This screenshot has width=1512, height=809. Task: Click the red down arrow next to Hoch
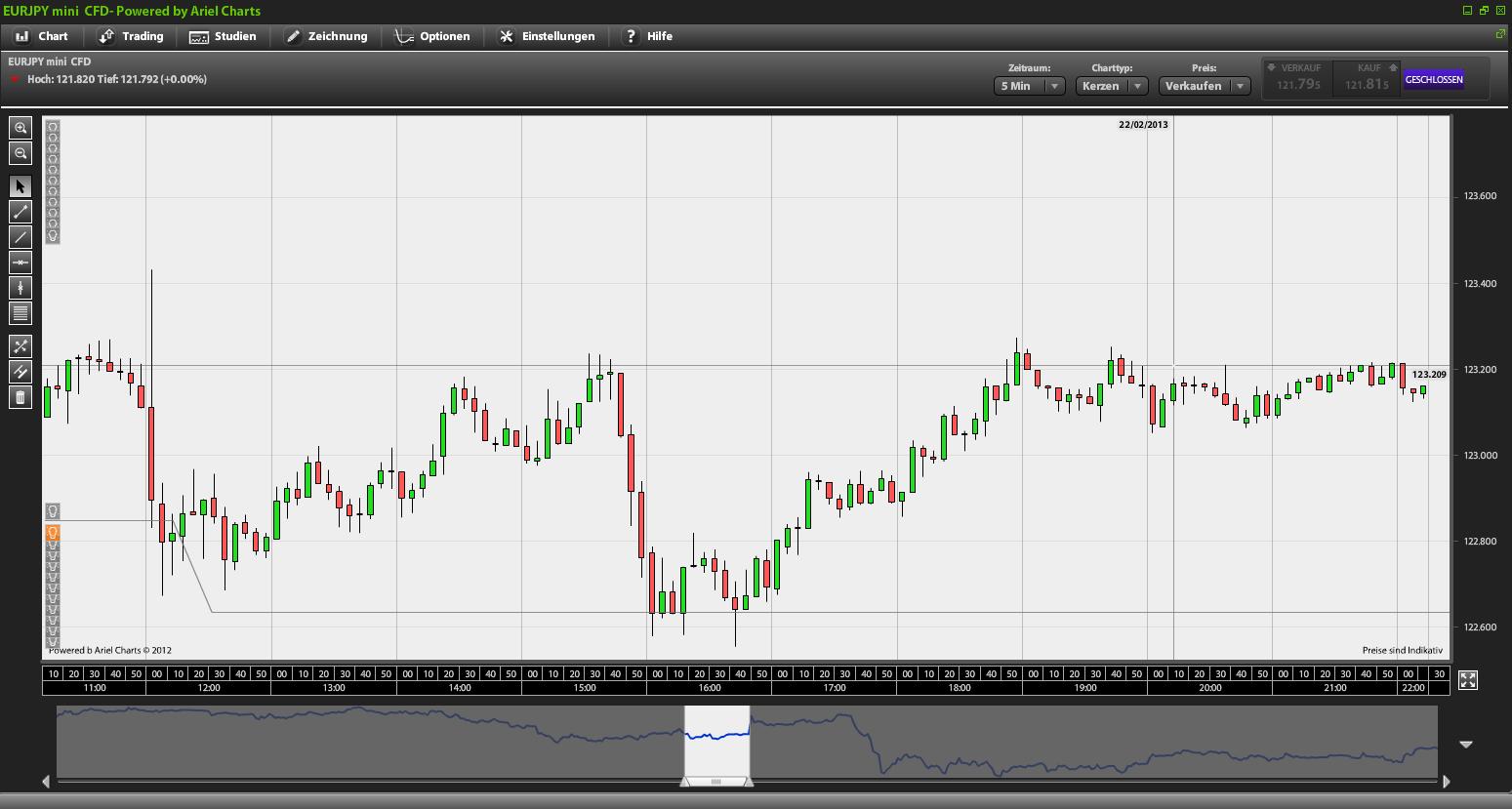tap(16, 79)
